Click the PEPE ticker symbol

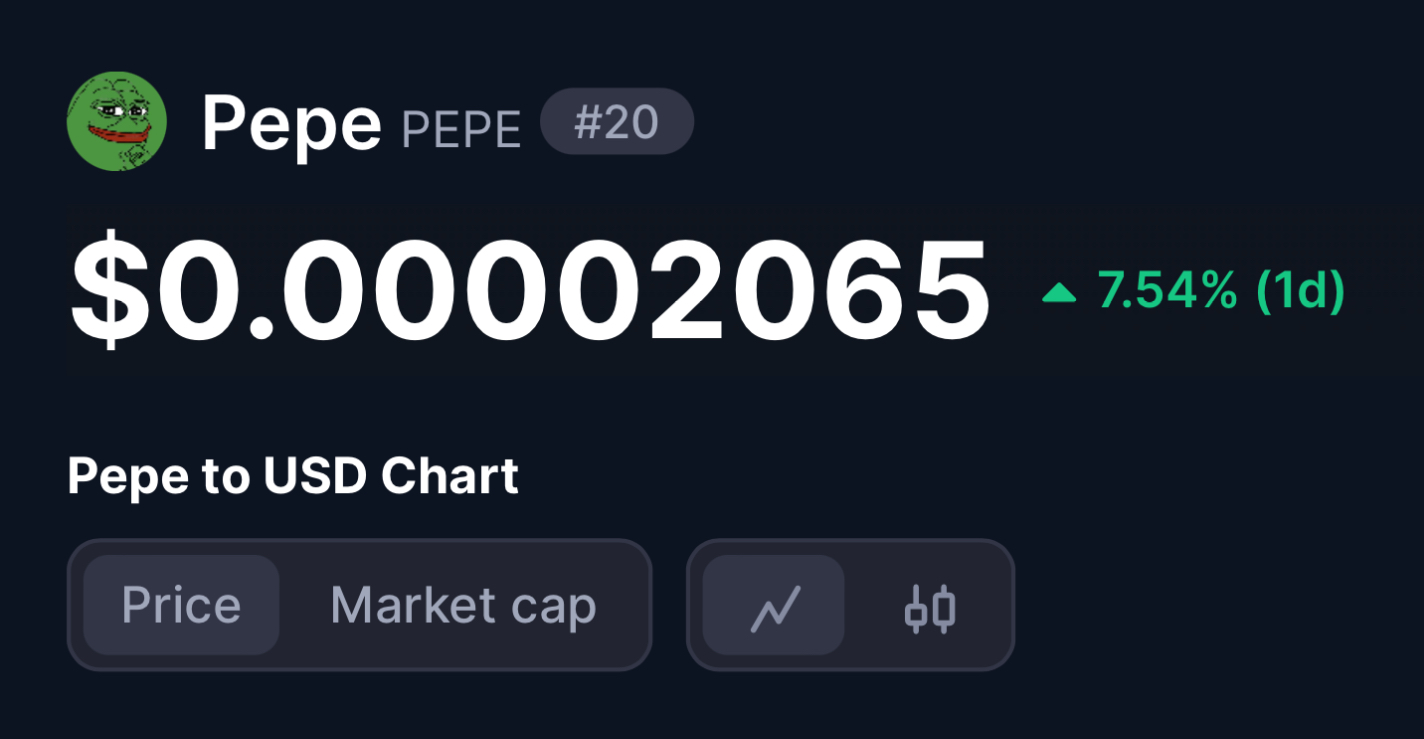(x=461, y=130)
